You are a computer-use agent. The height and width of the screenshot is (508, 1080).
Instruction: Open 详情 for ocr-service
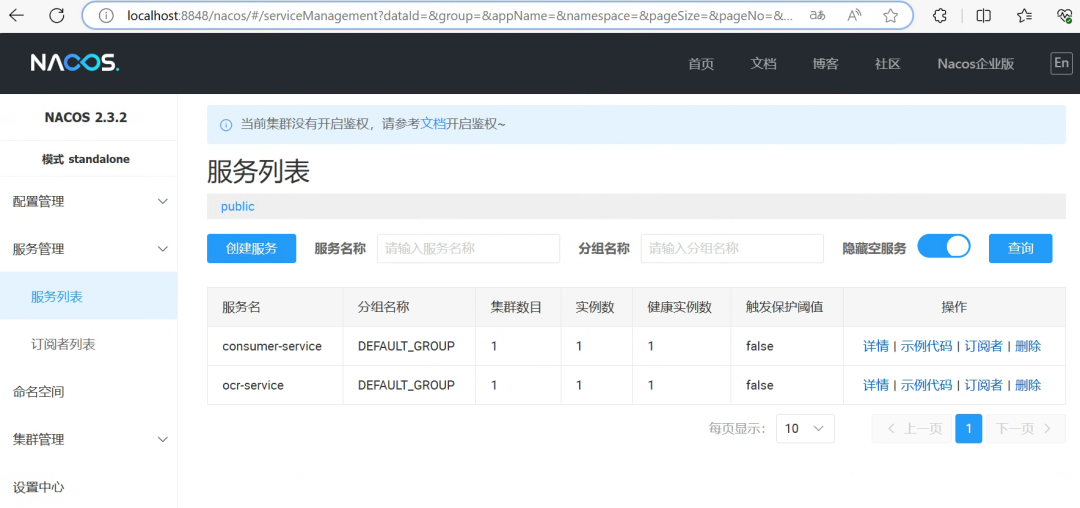click(x=875, y=385)
